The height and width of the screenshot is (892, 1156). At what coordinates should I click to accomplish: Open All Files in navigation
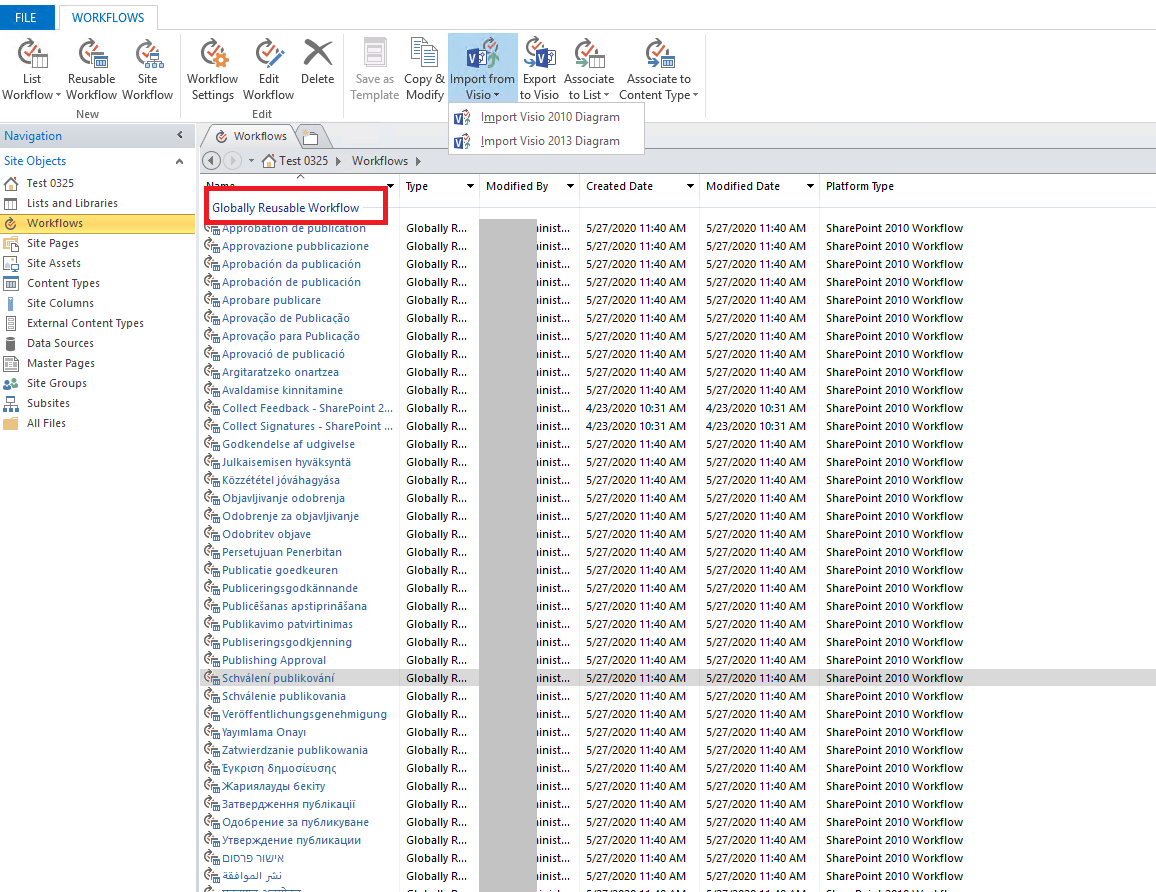(x=46, y=423)
